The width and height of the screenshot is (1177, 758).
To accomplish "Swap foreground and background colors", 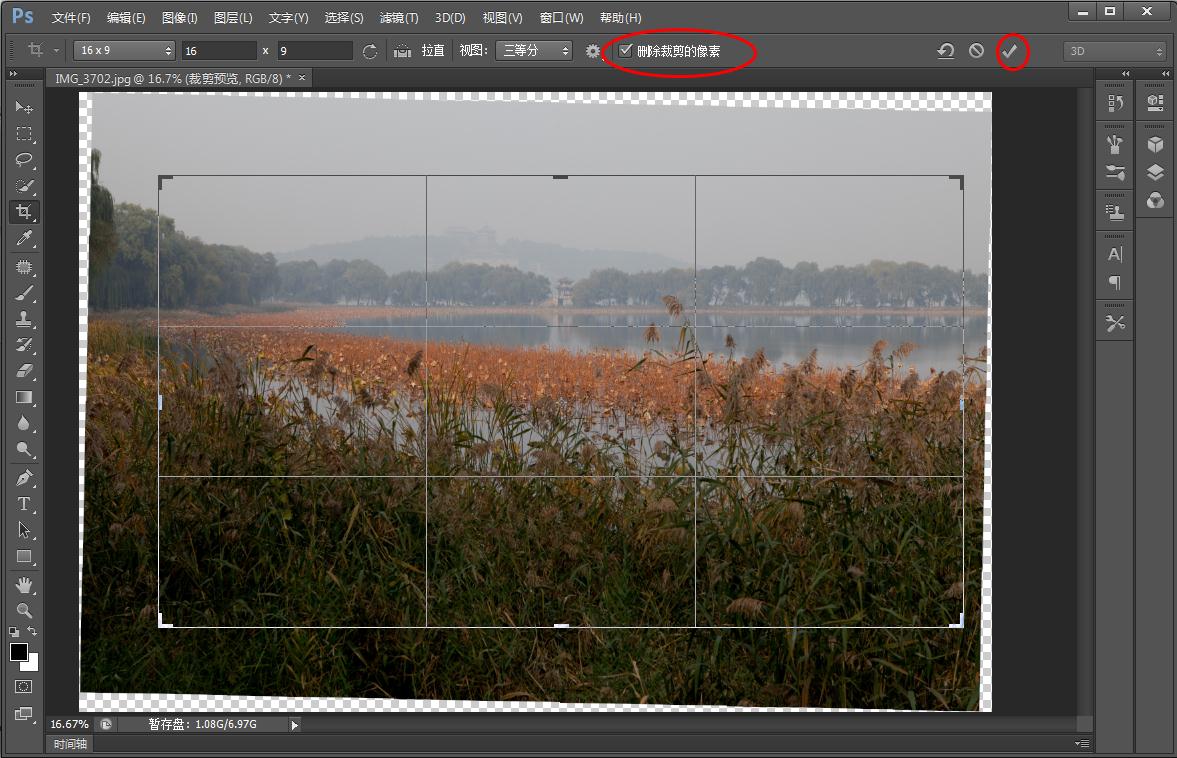I will click(x=33, y=632).
